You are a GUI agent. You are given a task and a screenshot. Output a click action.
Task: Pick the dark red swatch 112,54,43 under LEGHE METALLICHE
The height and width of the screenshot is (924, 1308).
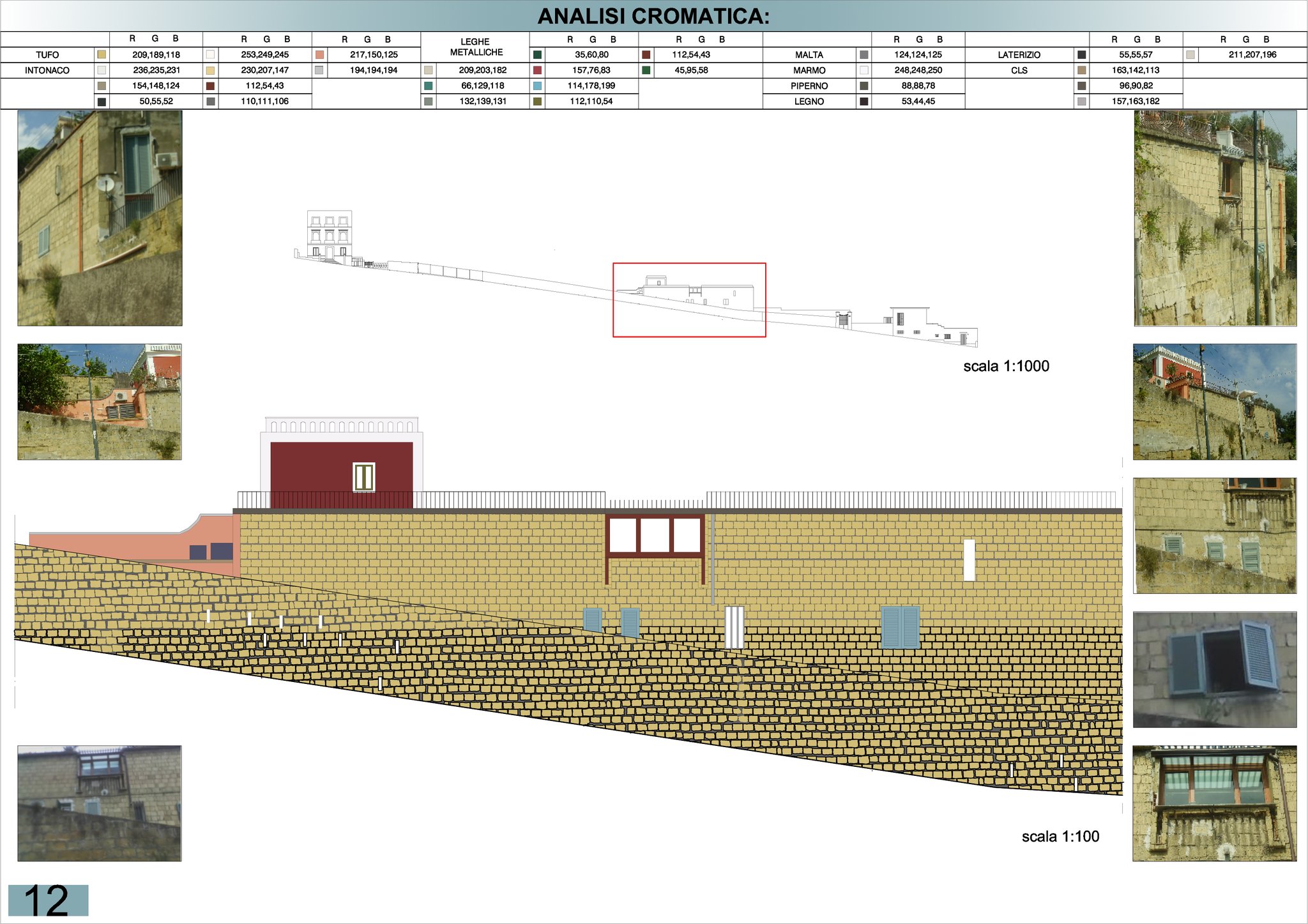tap(646, 55)
